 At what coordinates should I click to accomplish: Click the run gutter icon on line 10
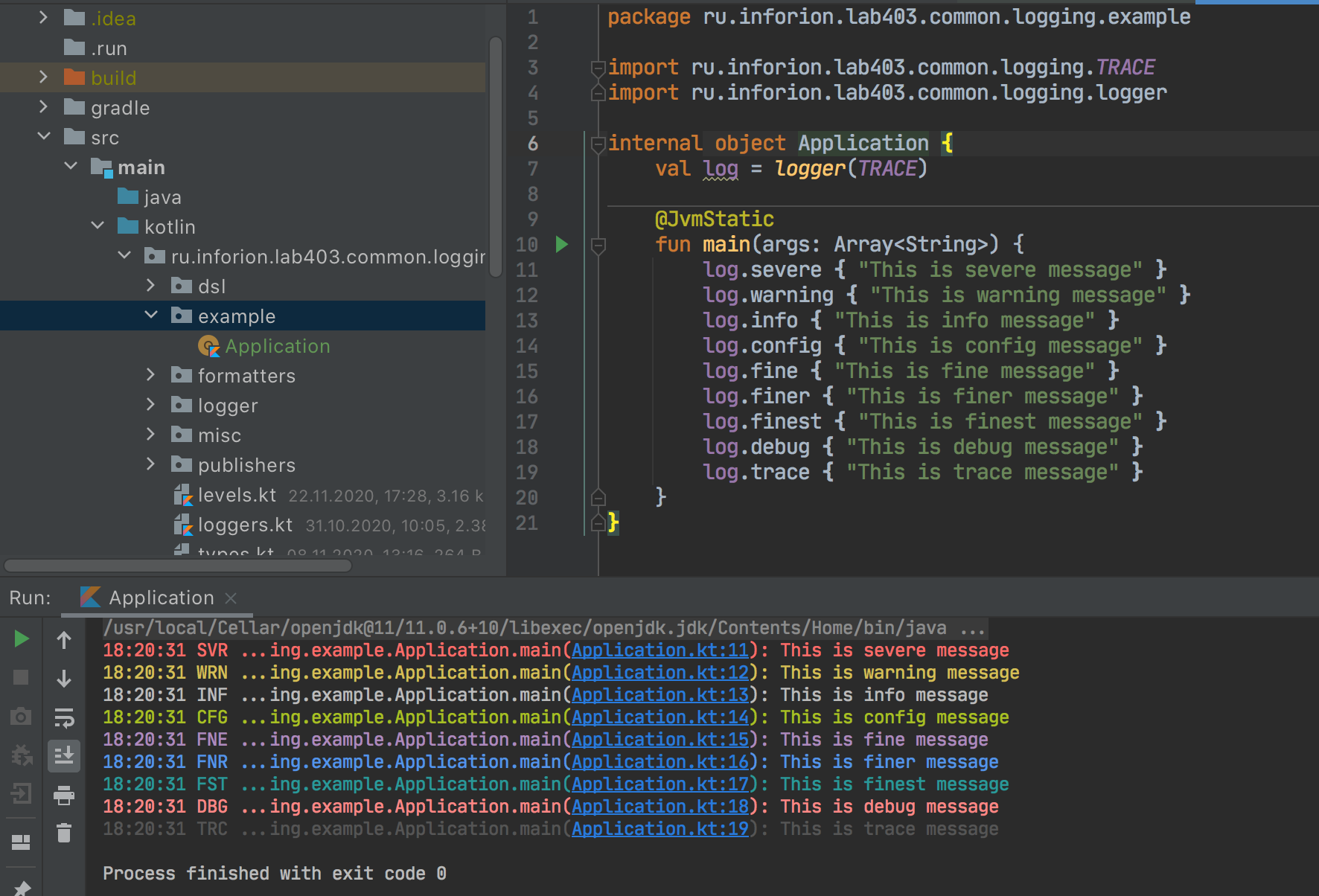[x=562, y=244]
